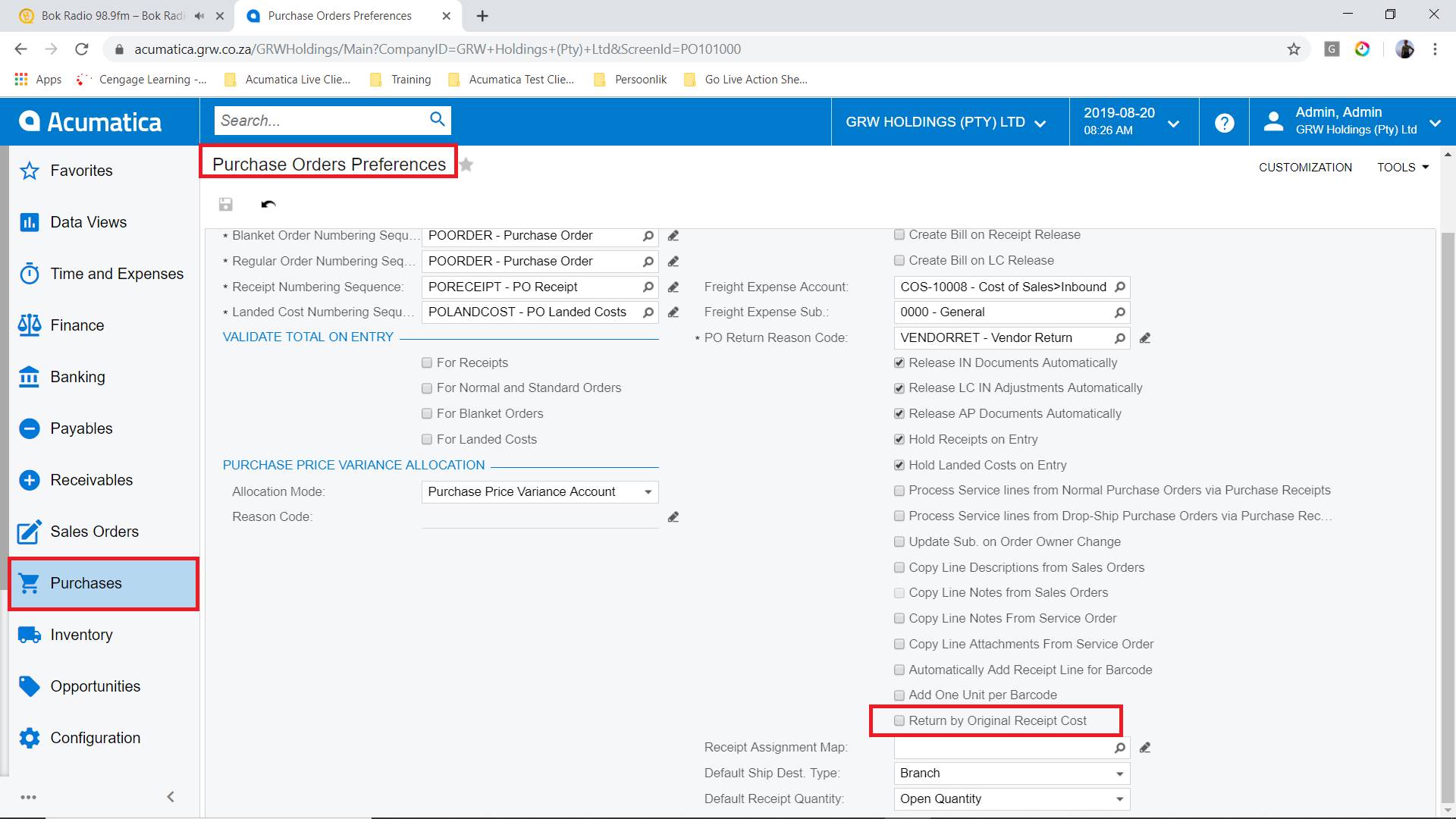Enable Return by Original Receipt Cost

click(899, 720)
